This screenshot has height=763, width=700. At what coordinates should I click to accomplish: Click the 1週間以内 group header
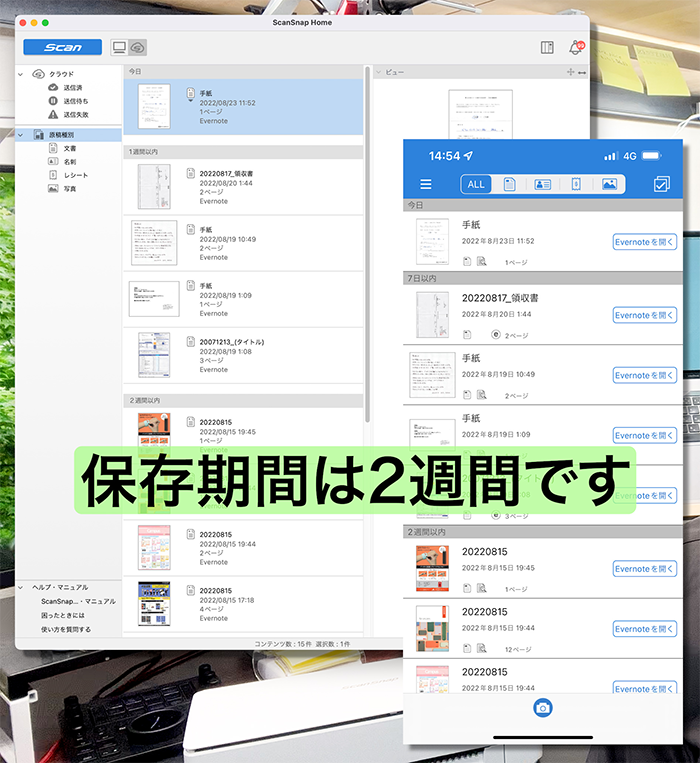click(x=243, y=152)
